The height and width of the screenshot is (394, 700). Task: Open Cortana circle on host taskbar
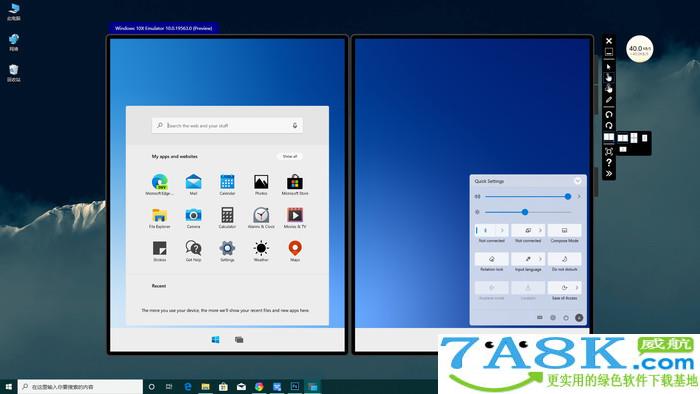(x=151, y=387)
